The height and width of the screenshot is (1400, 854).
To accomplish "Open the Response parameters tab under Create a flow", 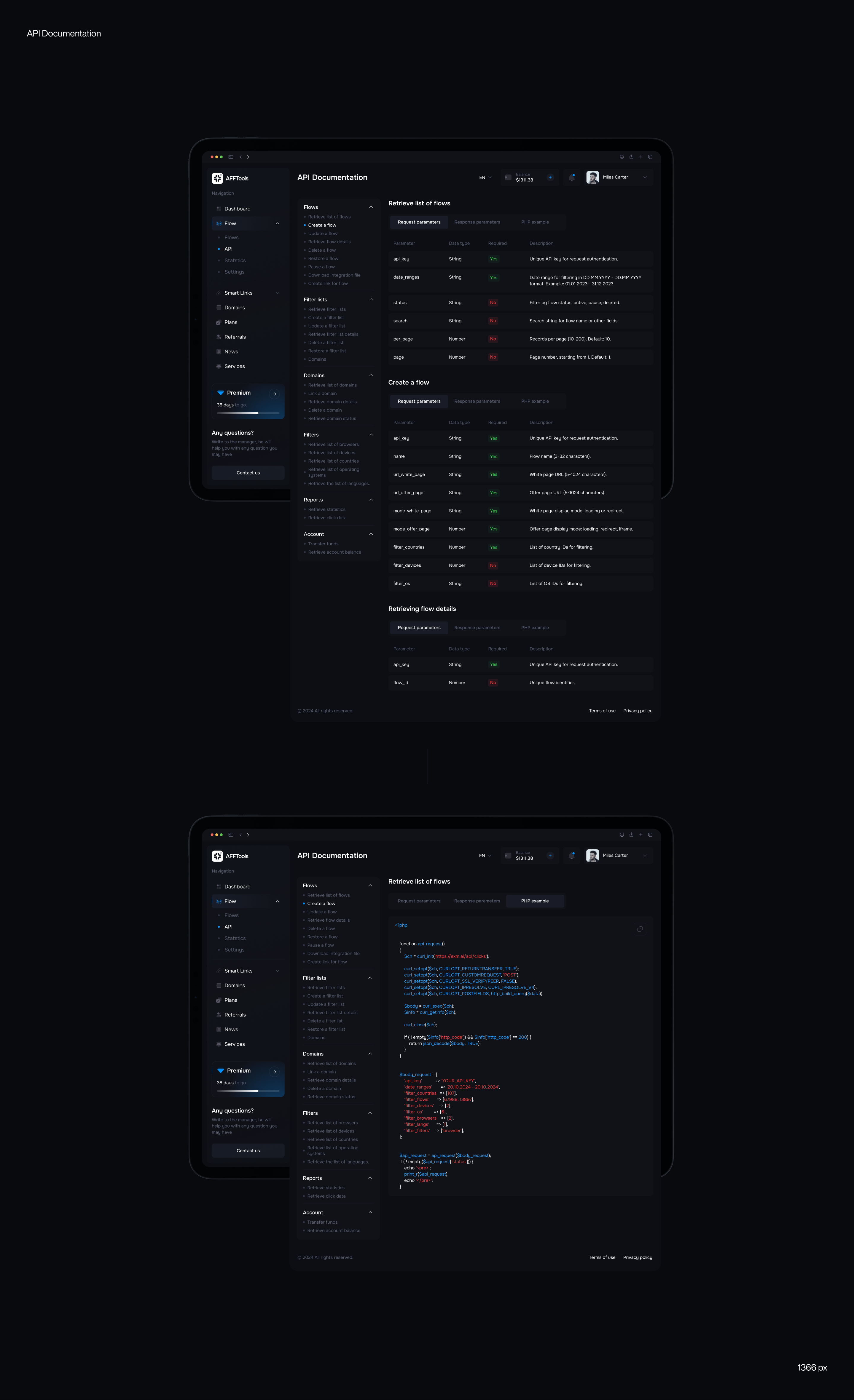I will pos(477,401).
